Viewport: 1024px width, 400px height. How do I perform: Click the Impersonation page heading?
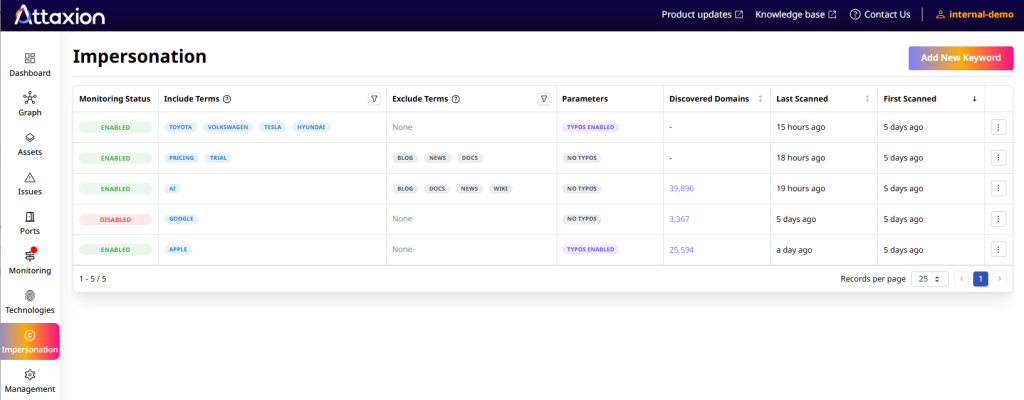[x=140, y=57]
